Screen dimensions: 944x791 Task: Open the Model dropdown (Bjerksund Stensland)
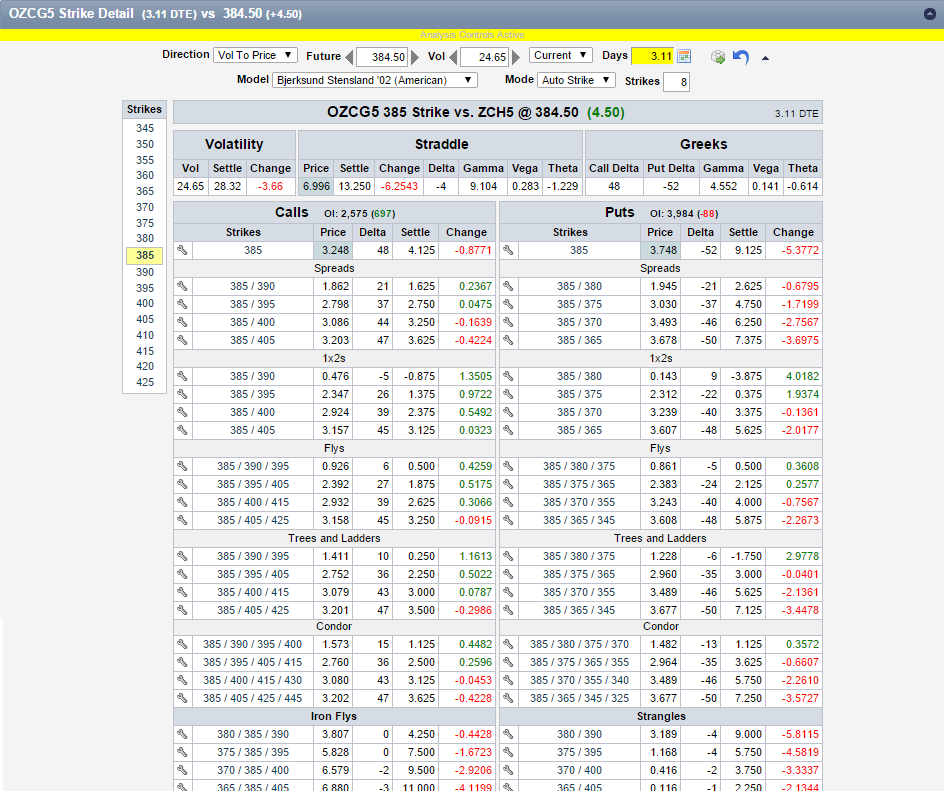[375, 80]
